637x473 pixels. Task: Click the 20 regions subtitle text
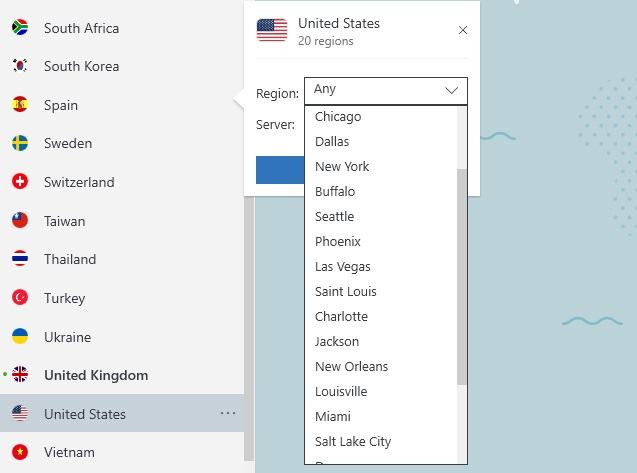(326, 41)
